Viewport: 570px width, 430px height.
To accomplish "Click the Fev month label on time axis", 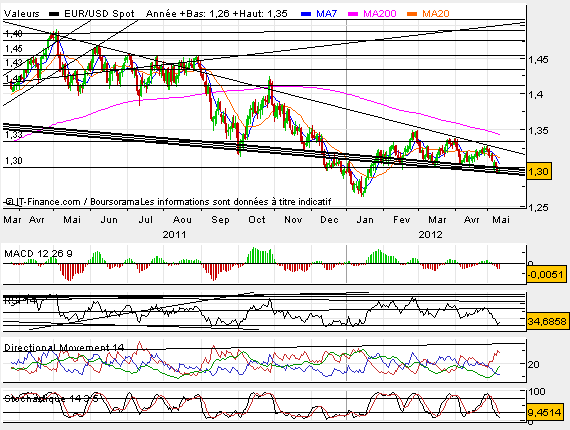I will 402,220.
